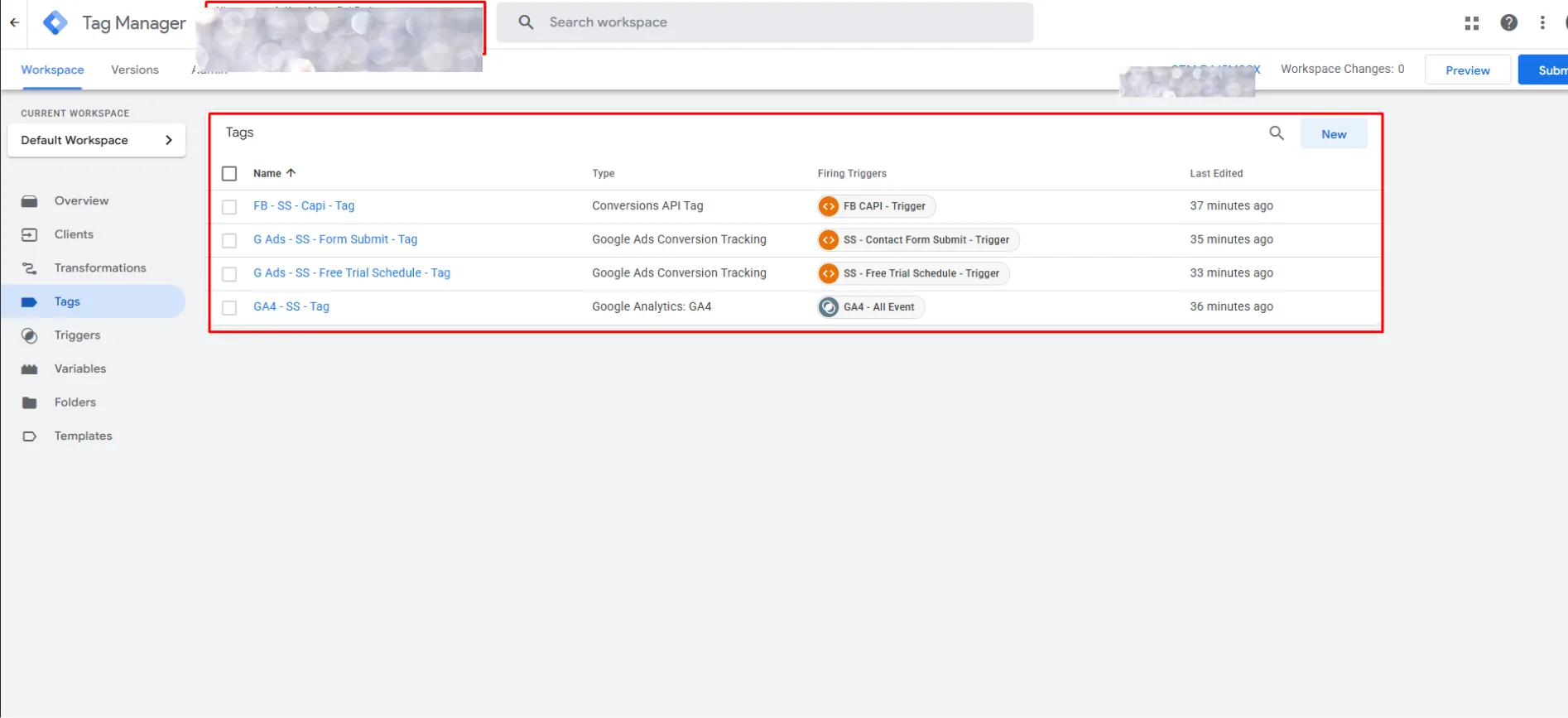Click the Transformations sidebar icon
1568x718 pixels.
[x=29, y=268]
